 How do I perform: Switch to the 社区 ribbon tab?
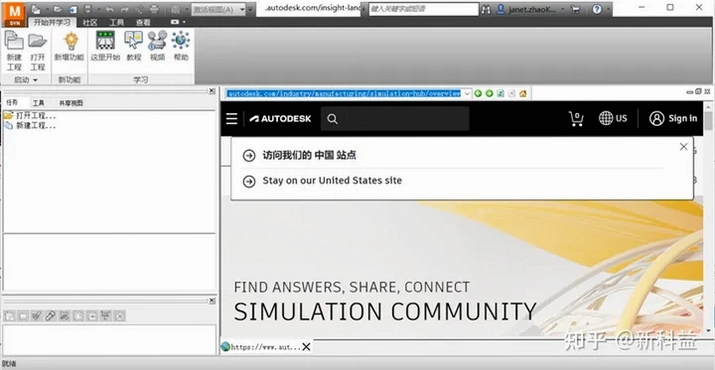click(90, 22)
